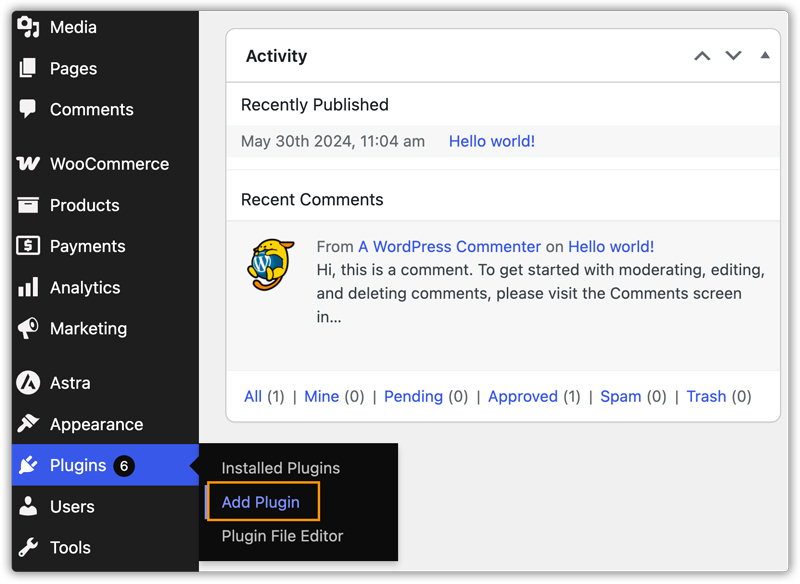
Task: Collapse the Activity panel with the triangle toggle
Action: click(765, 55)
